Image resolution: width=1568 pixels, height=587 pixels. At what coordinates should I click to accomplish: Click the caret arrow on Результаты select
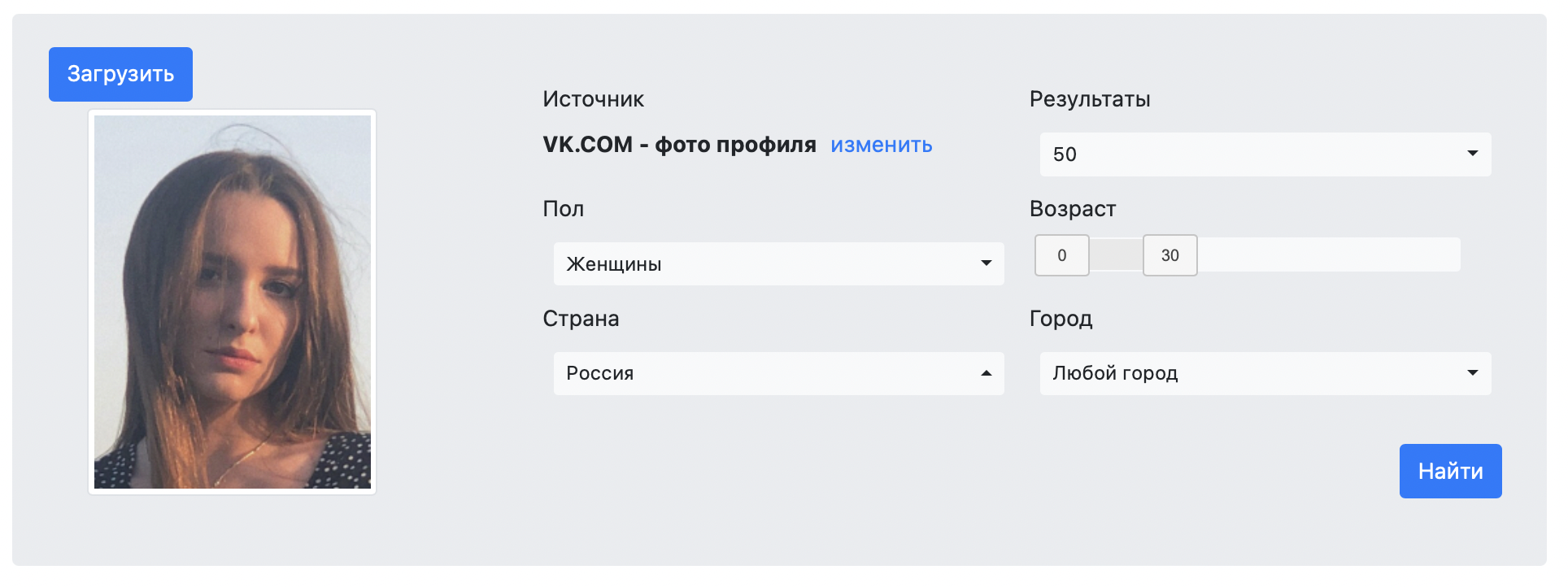pyautogui.click(x=1472, y=154)
